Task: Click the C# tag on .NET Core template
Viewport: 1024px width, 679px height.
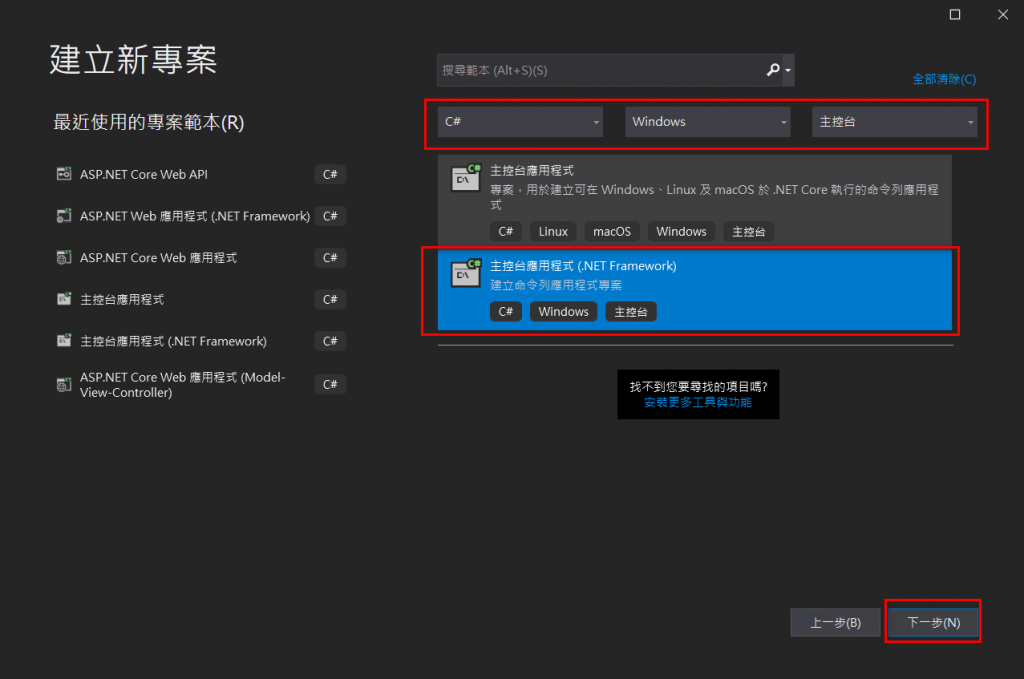Action: pyautogui.click(x=505, y=231)
